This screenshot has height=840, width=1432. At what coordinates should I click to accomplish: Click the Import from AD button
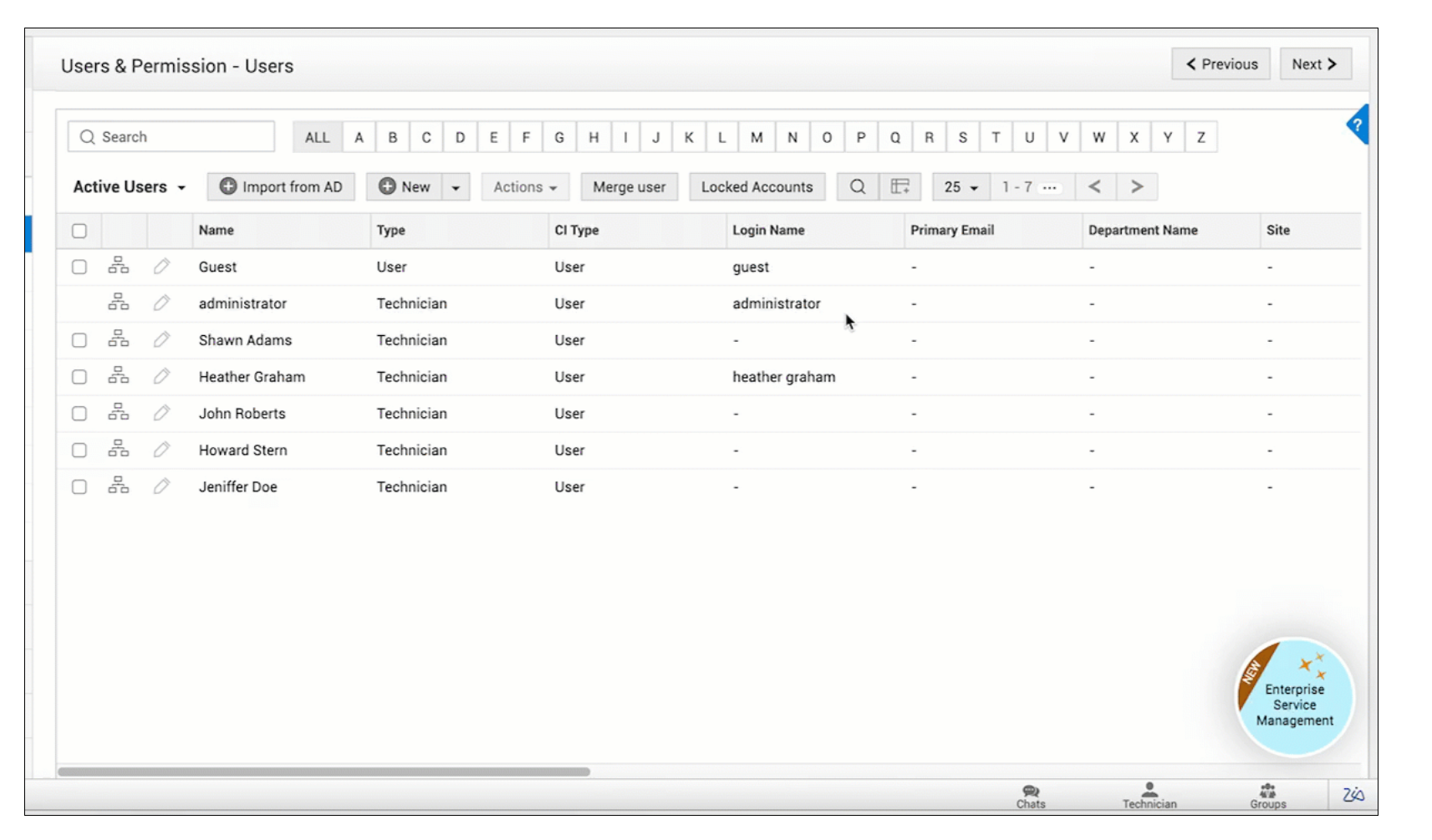coord(281,187)
